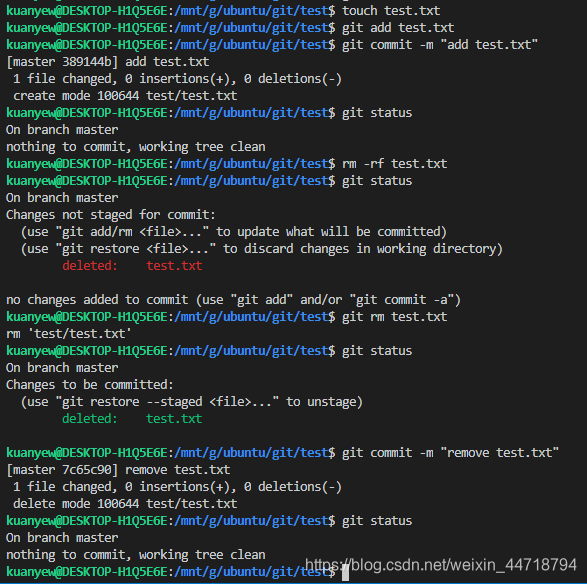
Task: Click "1 file changed" line below 389144b commit
Action: pyautogui.click(x=177, y=79)
